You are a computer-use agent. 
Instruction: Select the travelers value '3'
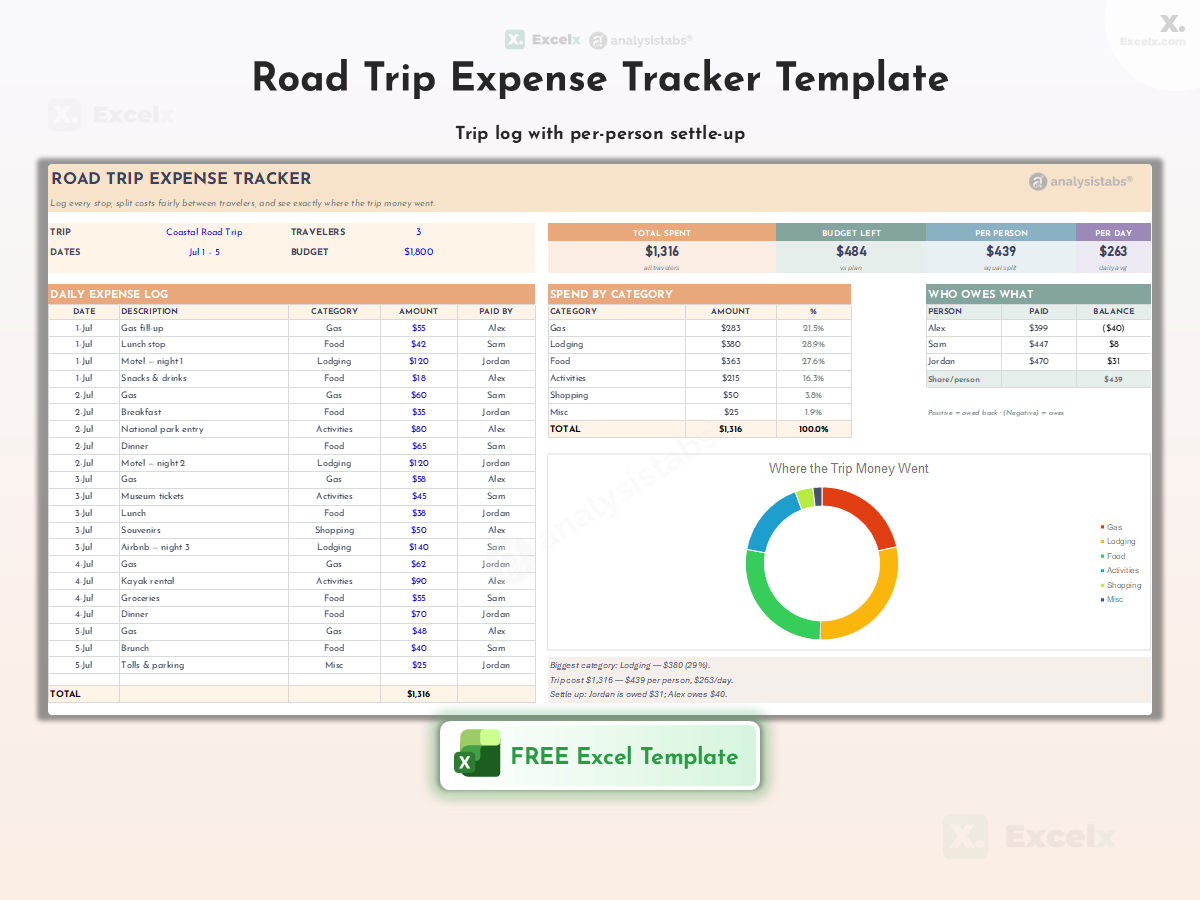(x=419, y=232)
